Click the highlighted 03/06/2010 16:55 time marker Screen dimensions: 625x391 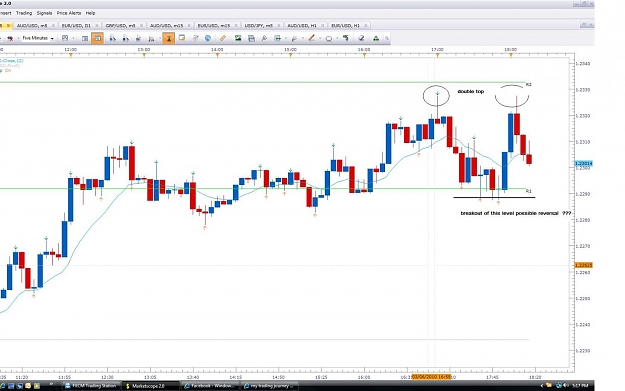[x=431, y=377]
